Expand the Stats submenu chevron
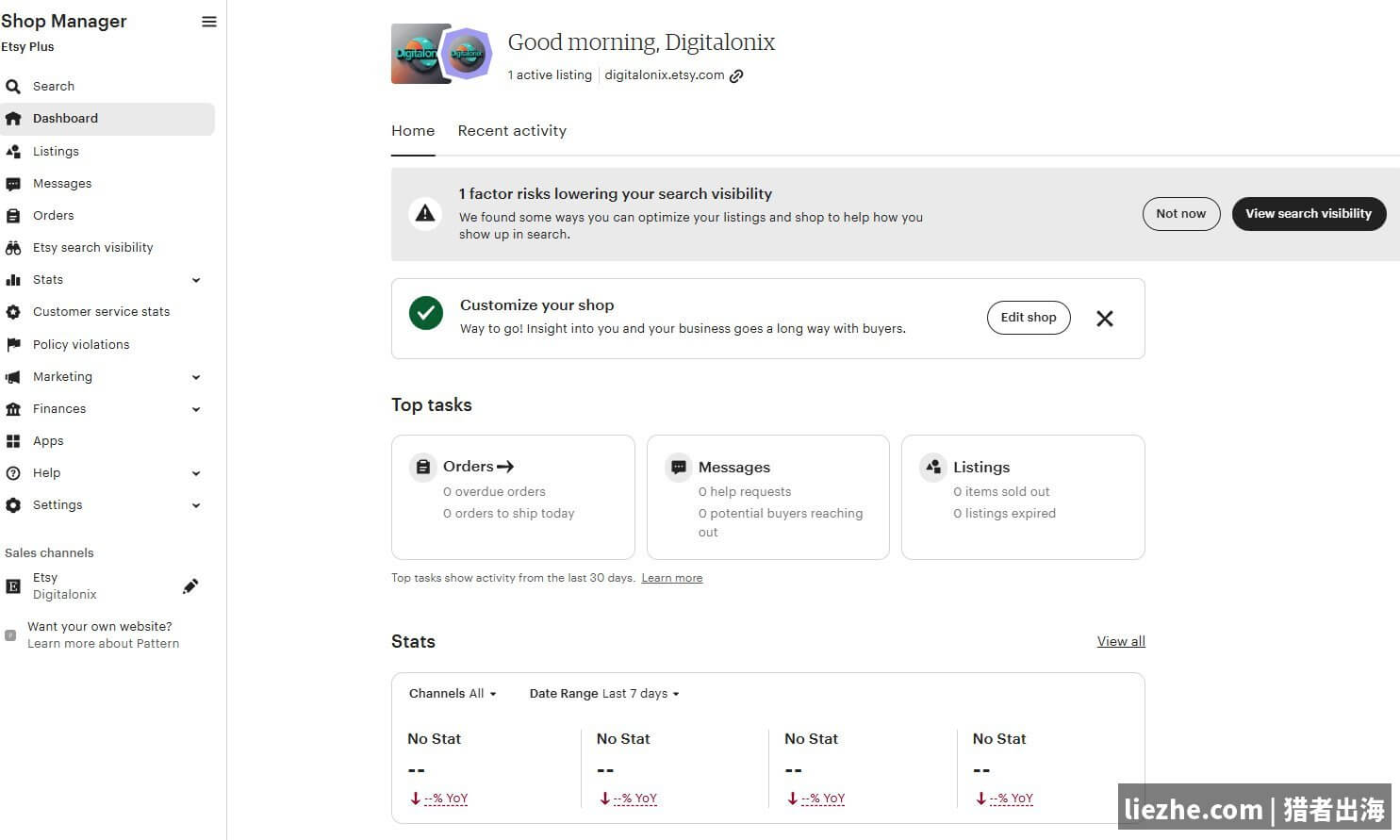The image size is (1400, 840). [x=196, y=280]
